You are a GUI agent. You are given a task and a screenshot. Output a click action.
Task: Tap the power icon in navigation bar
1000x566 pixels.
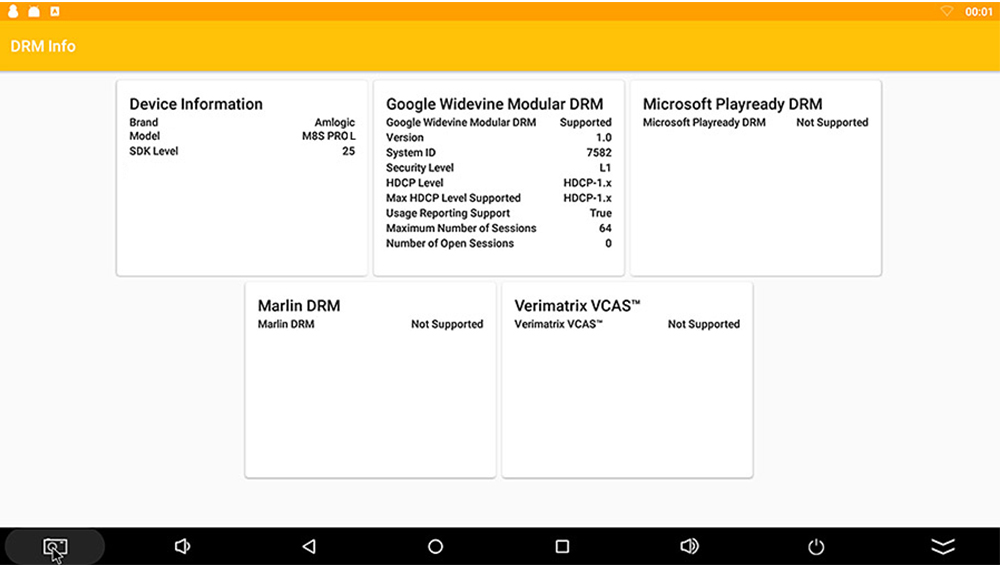click(816, 547)
